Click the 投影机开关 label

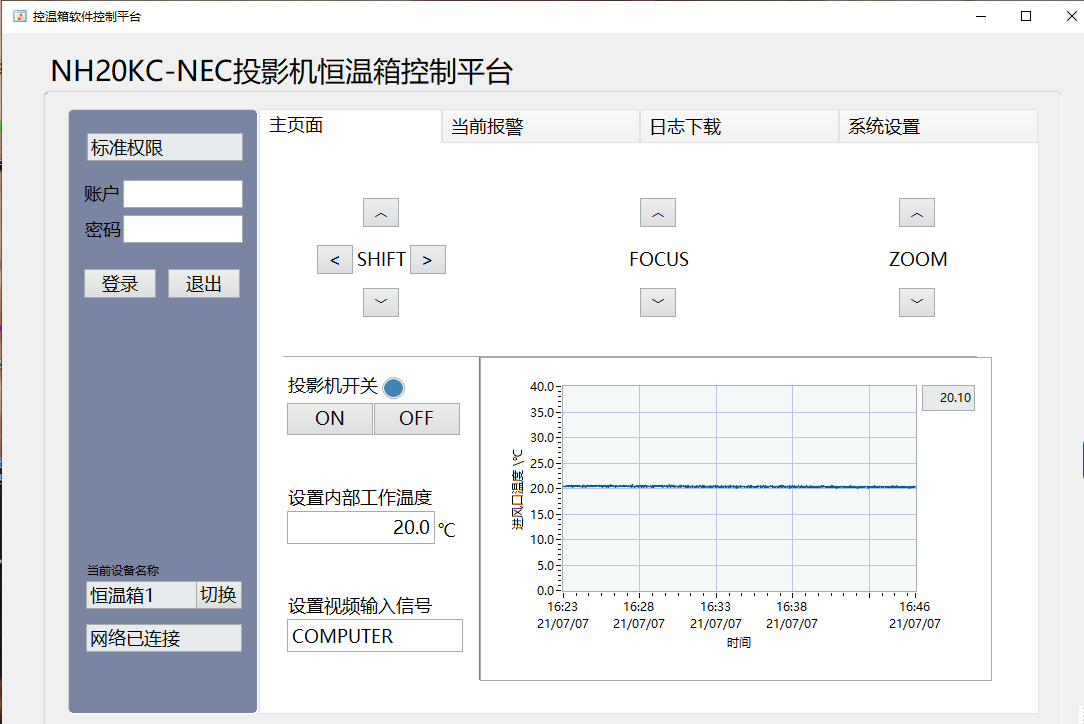(333, 386)
